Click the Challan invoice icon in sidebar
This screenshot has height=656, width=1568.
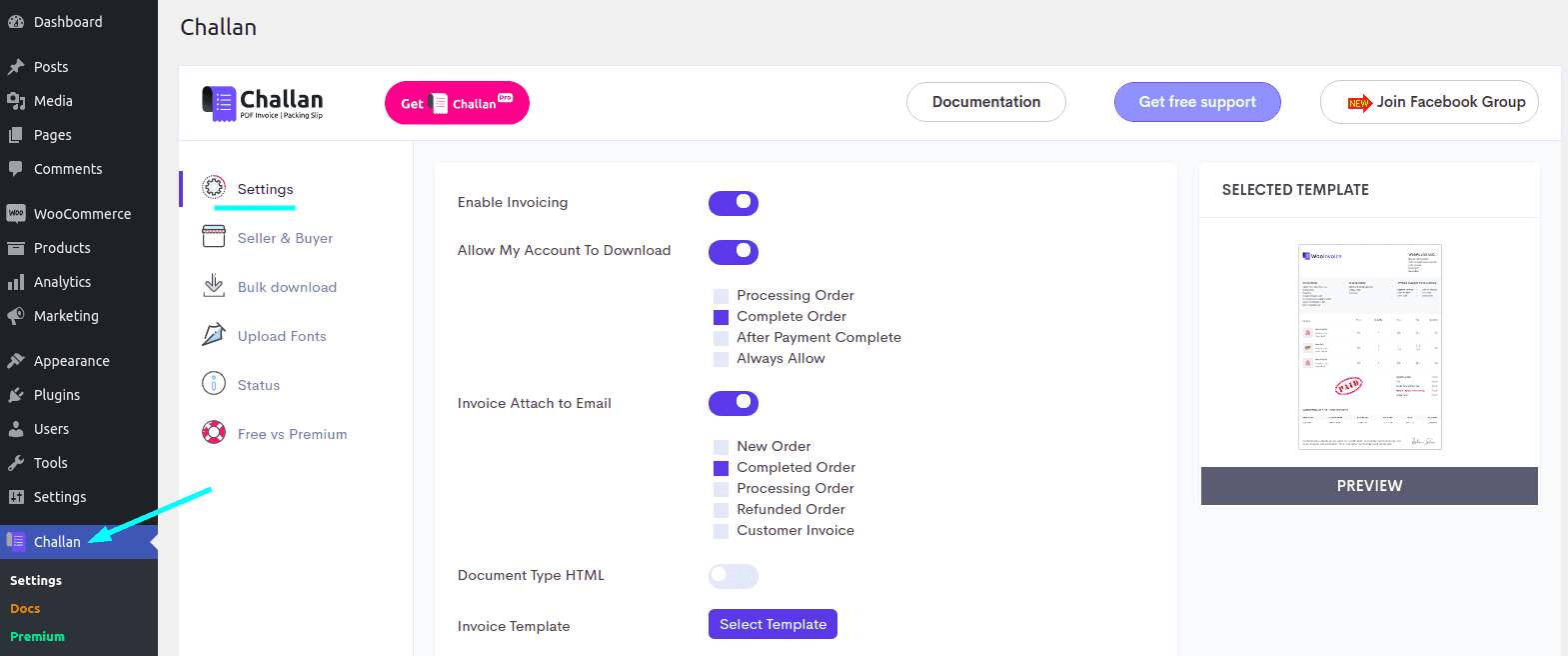coord(16,541)
